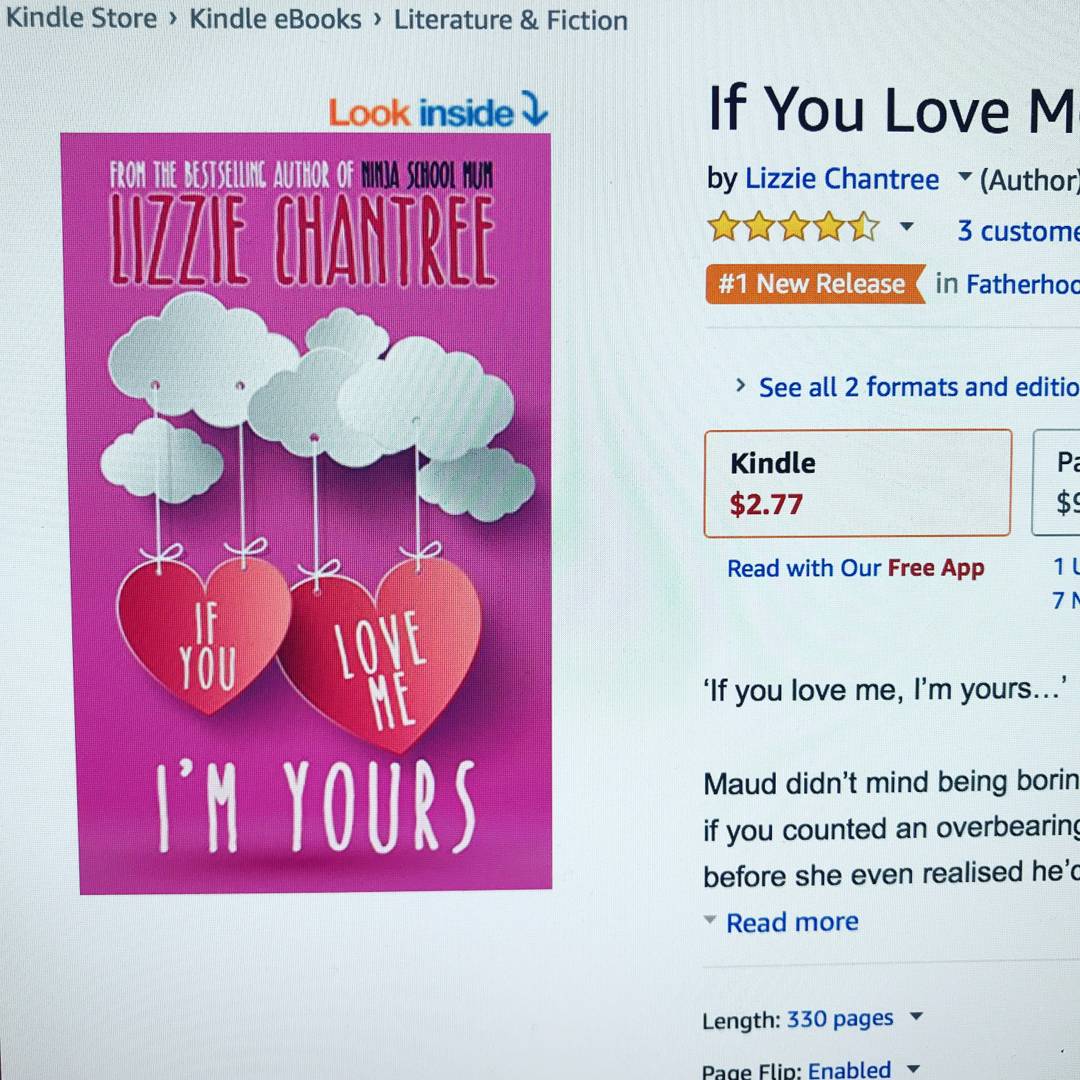The height and width of the screenshot is (1080, 1080).
Task: Expand star rating breakdown arrow
Action: [x=907, y=227]
